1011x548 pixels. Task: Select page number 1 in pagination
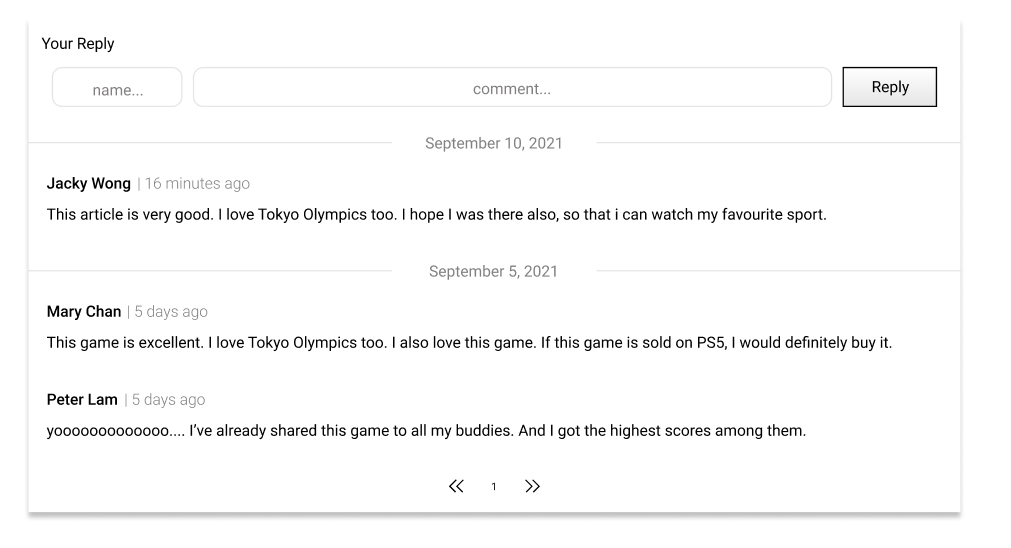click(493, 487)
